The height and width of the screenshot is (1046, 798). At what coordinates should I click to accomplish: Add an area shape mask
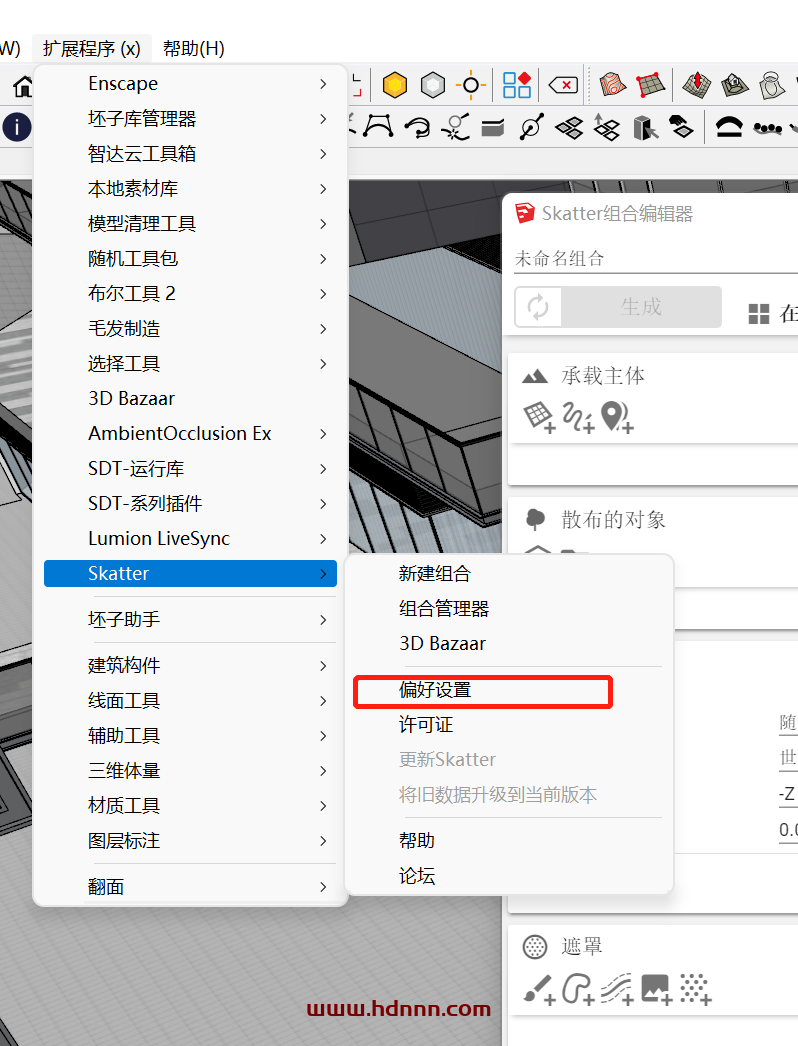coord(578,989)
